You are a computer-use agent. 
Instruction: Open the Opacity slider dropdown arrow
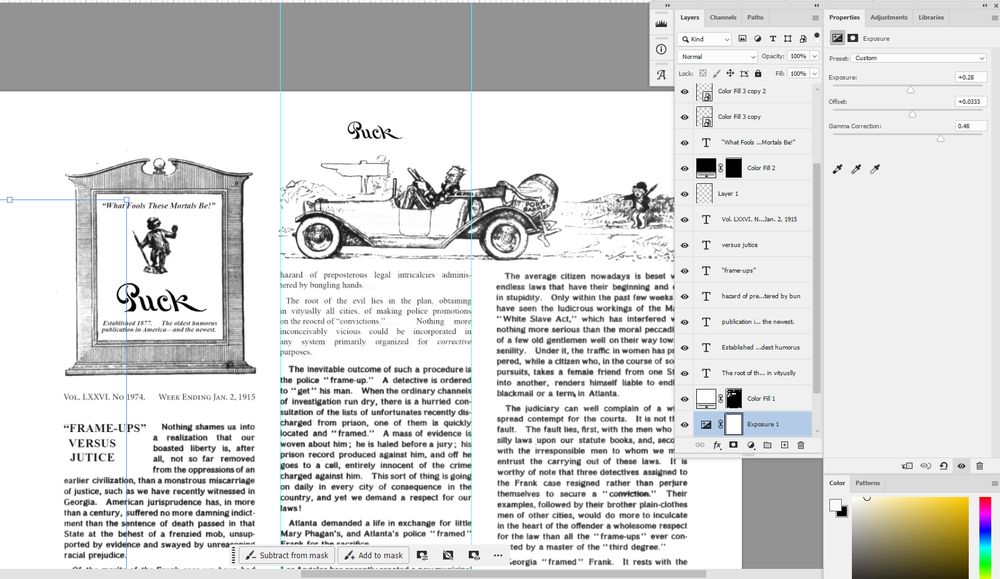(x=814, y=56)
